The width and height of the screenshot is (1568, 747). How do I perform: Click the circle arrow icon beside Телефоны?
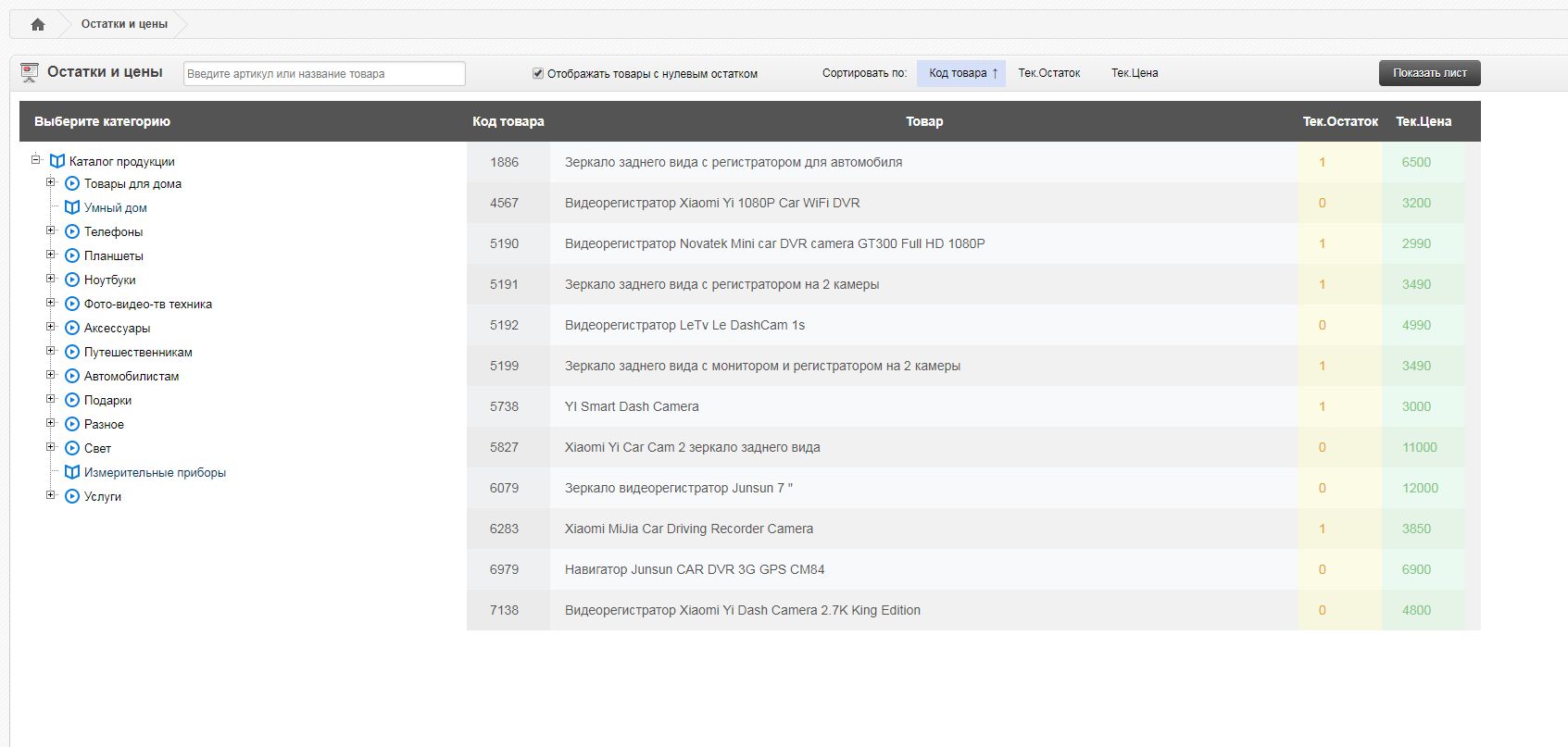pyautogui.click(x=72, y=231)
